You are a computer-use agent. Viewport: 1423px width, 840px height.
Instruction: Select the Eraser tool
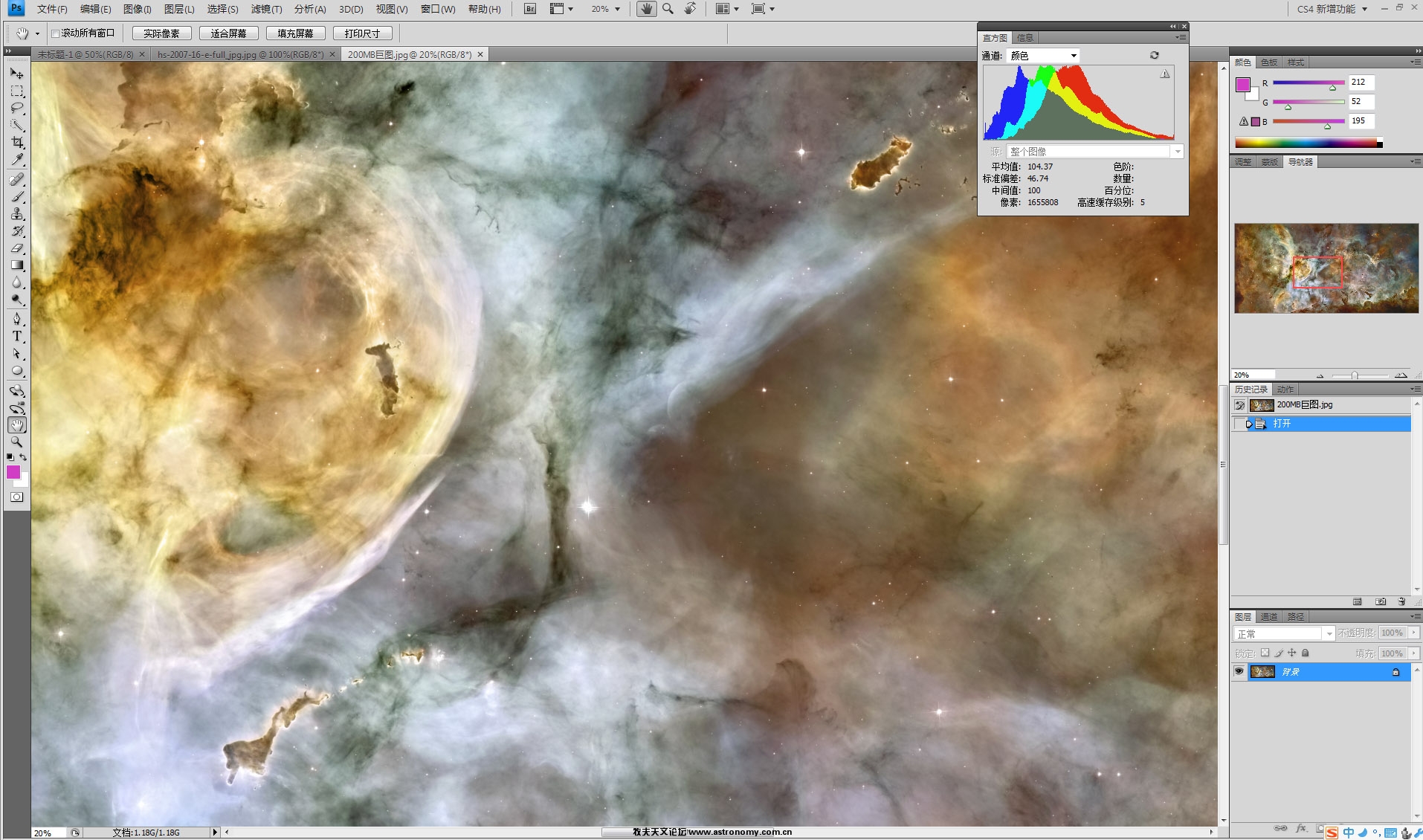[17, 248]
